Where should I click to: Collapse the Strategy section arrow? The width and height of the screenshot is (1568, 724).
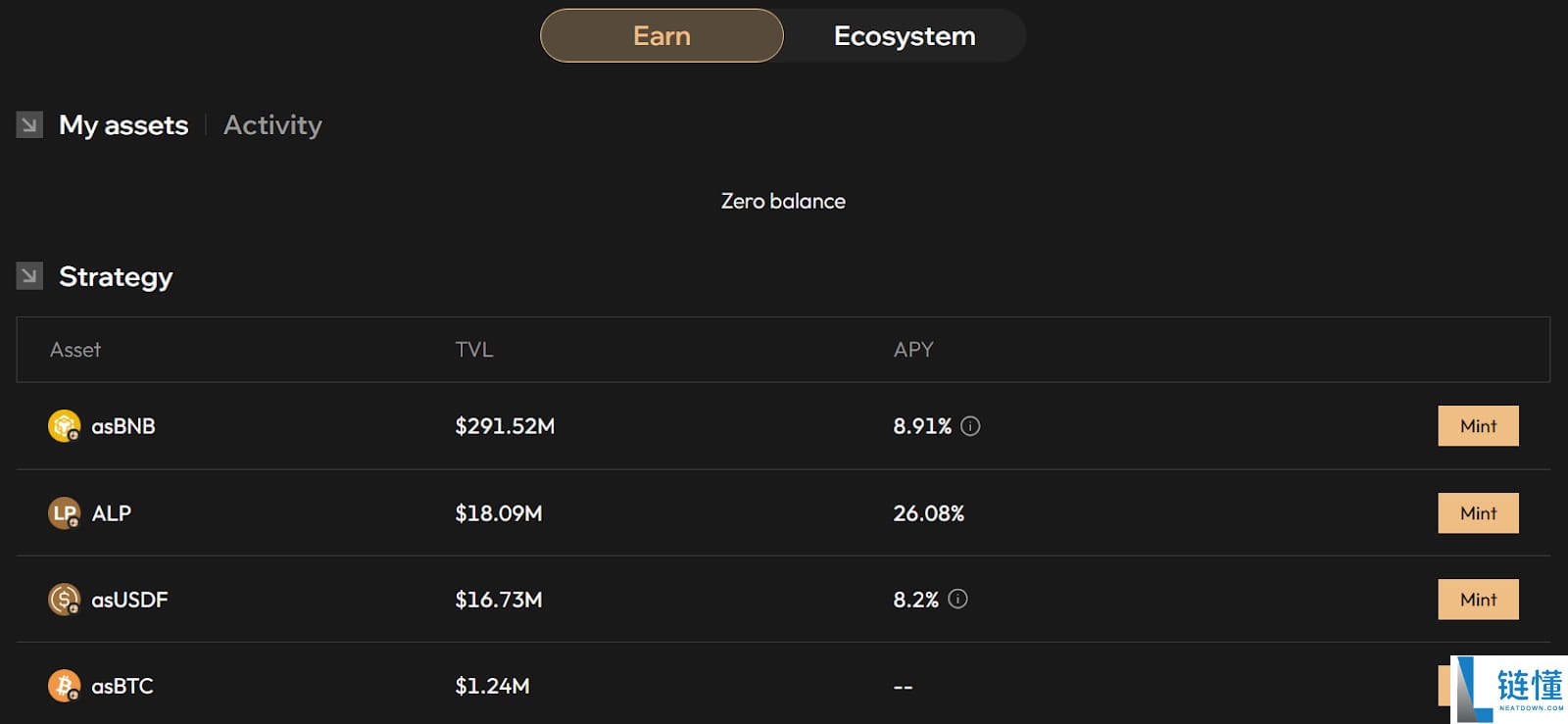(29, 276)
